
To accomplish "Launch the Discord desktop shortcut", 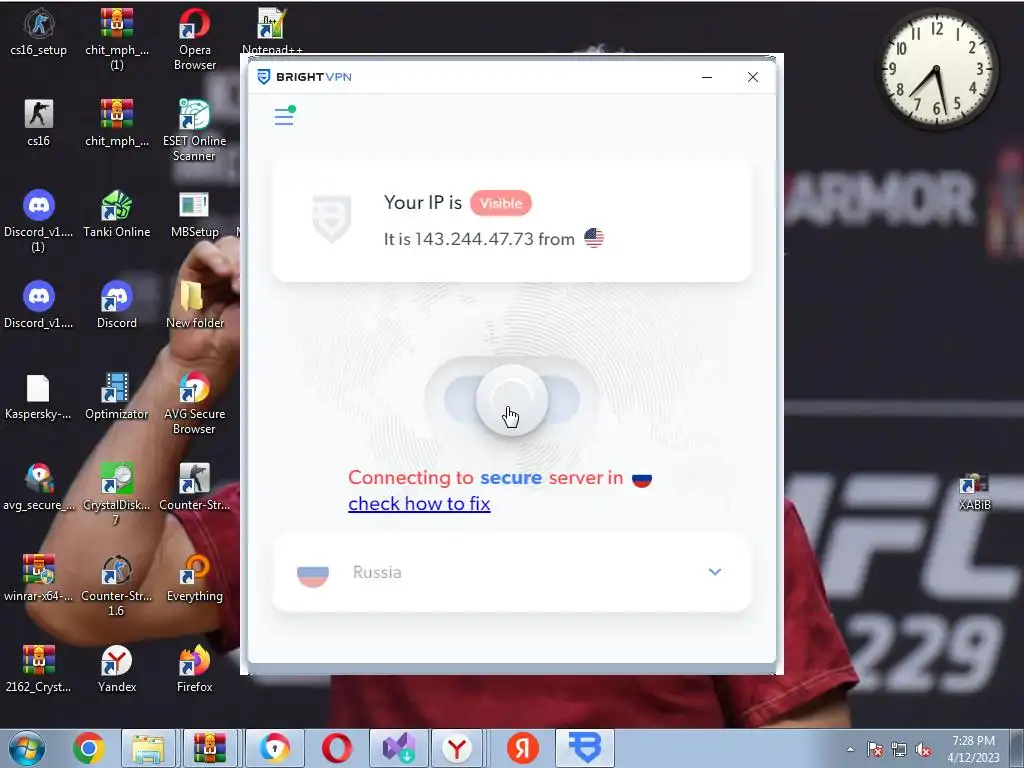I will point(117,305).
